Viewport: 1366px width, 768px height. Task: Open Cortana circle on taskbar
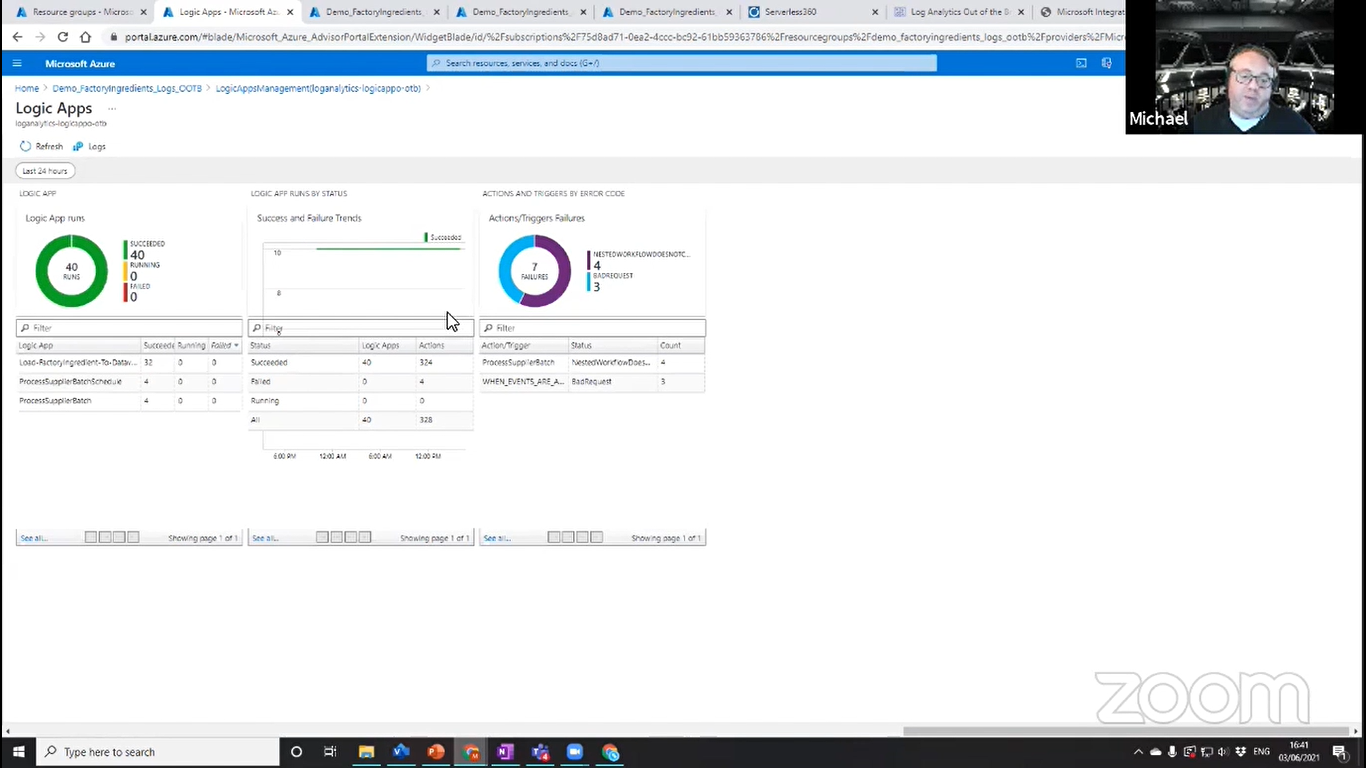pos(296,752)
